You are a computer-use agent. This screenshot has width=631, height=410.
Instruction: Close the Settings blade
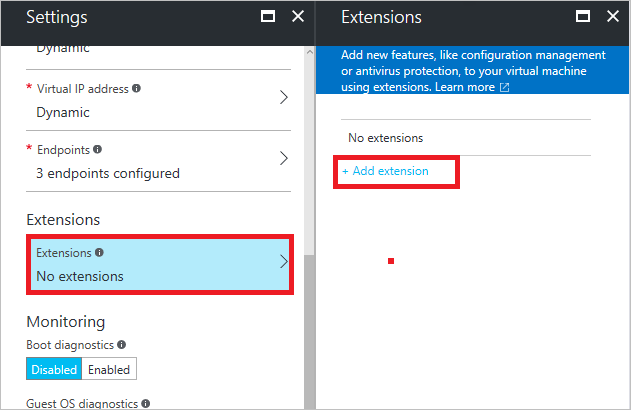click(297, 16)
